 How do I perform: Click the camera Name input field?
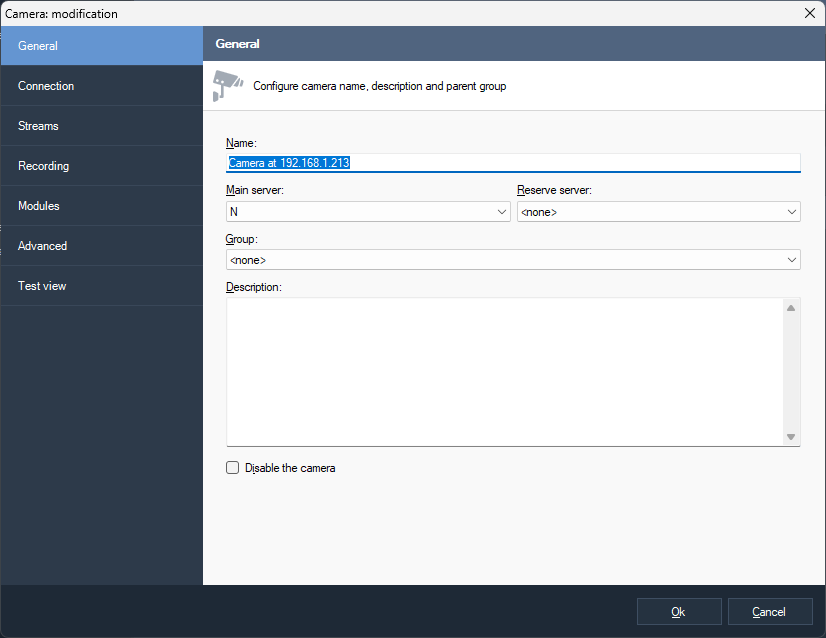coord(513,163)
